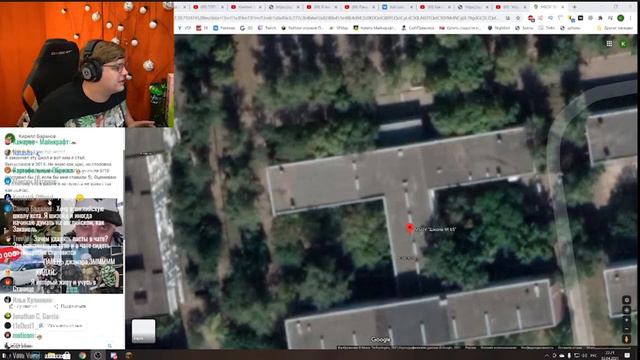Switch to the first YouTube tab
Viewport: 640px width, 360px height.
coord(208,7)
